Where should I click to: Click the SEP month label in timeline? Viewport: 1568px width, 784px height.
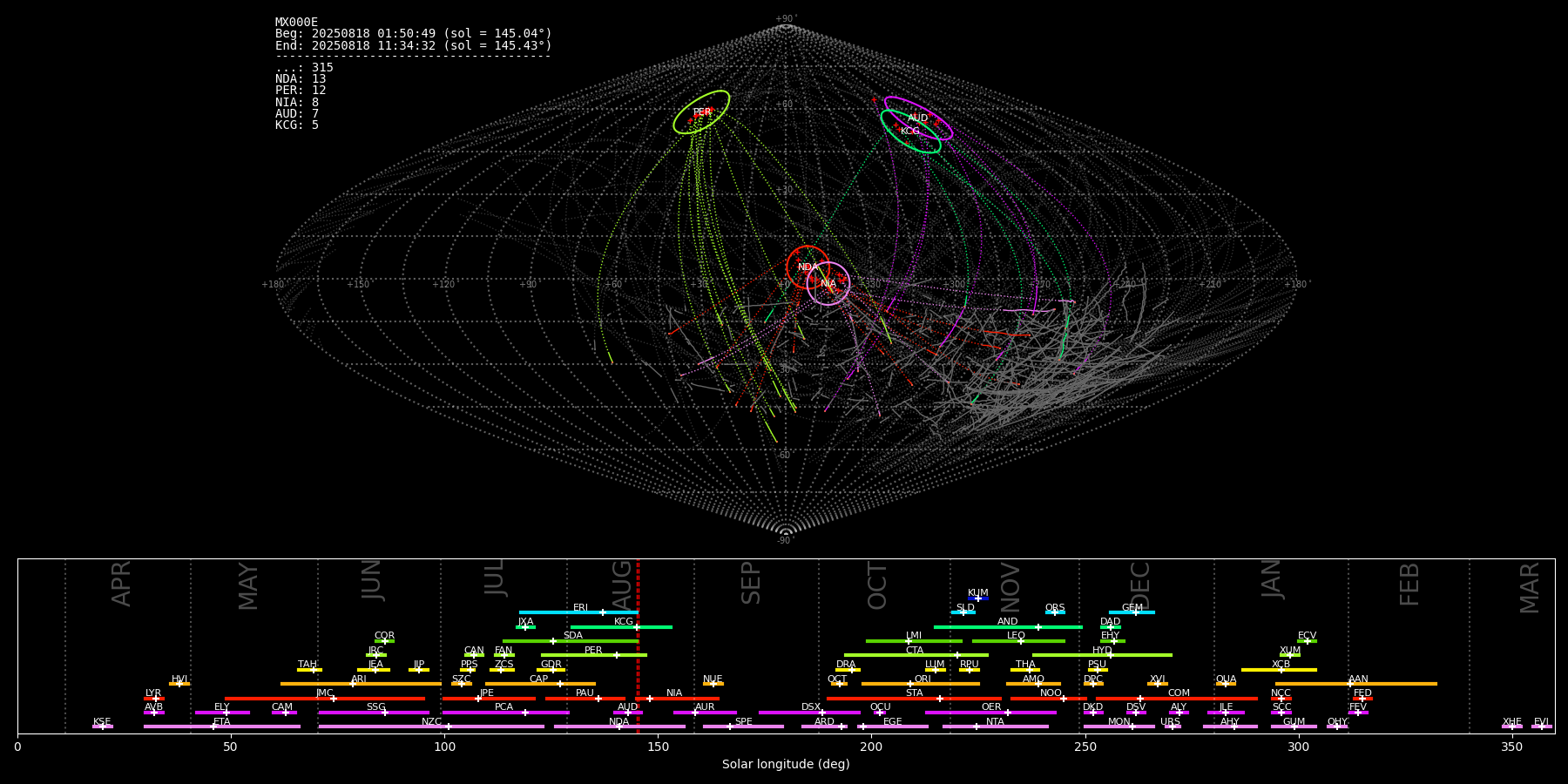(751, 583)
